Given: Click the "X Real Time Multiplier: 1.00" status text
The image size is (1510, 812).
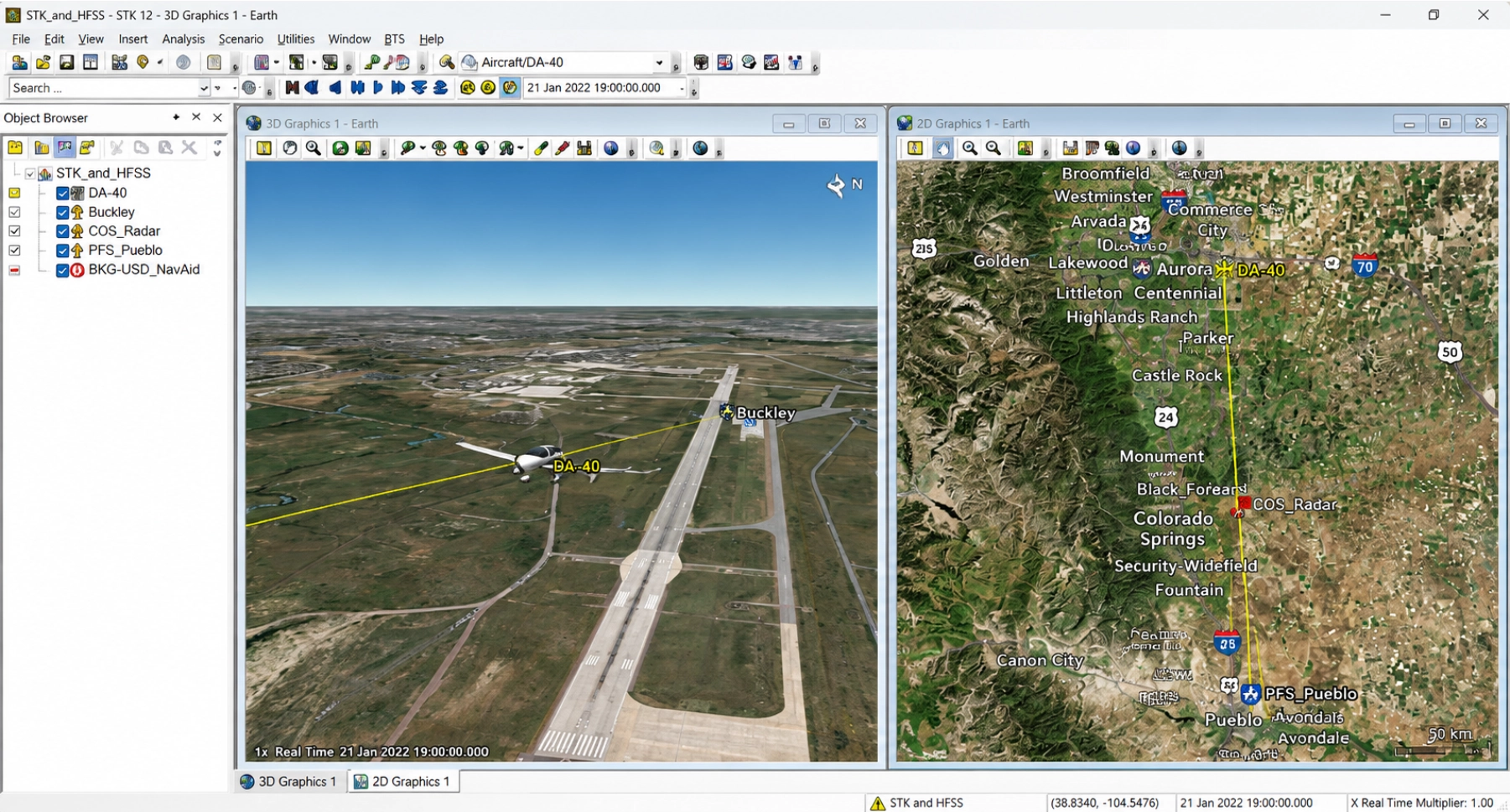Looking at the screenshot, I should pyautogui.click(x=1422, y=803).
